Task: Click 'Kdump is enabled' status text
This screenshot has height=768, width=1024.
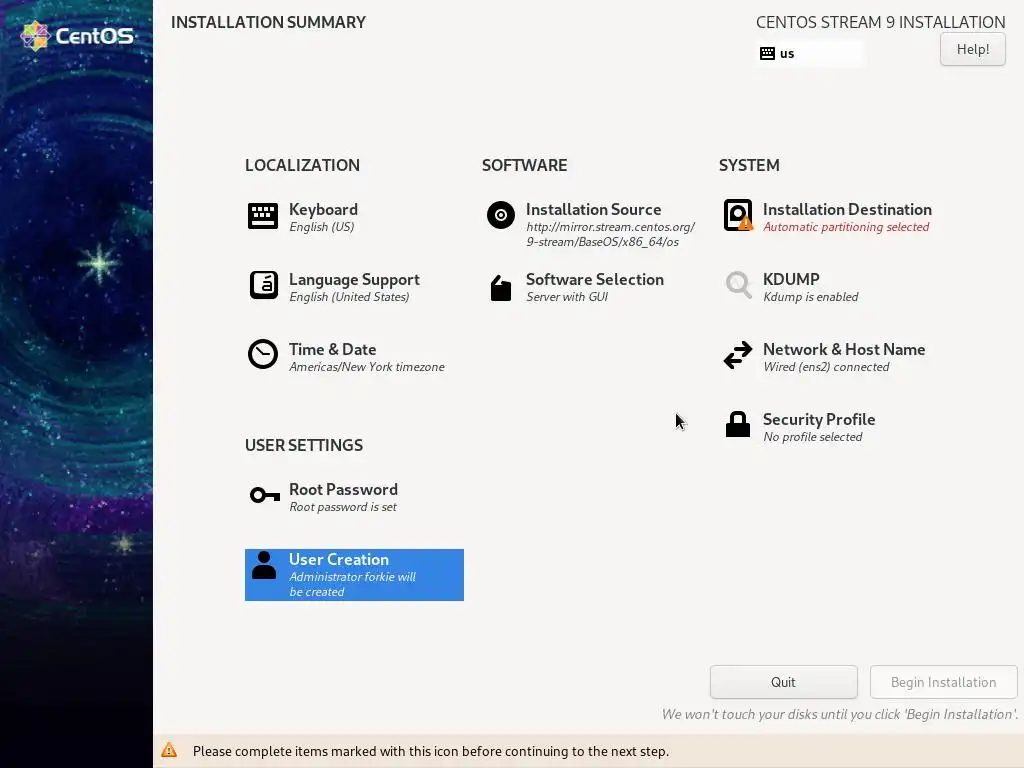Action: tap(810, 296)
